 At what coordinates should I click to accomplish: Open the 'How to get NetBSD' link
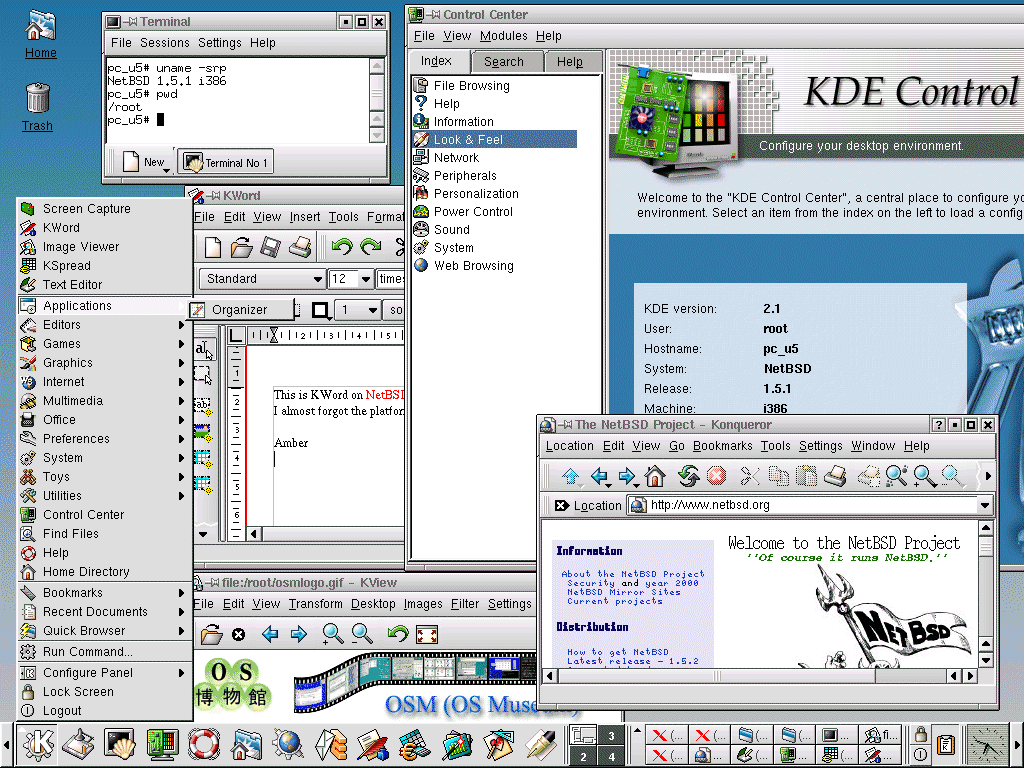[x=618, y=652]
